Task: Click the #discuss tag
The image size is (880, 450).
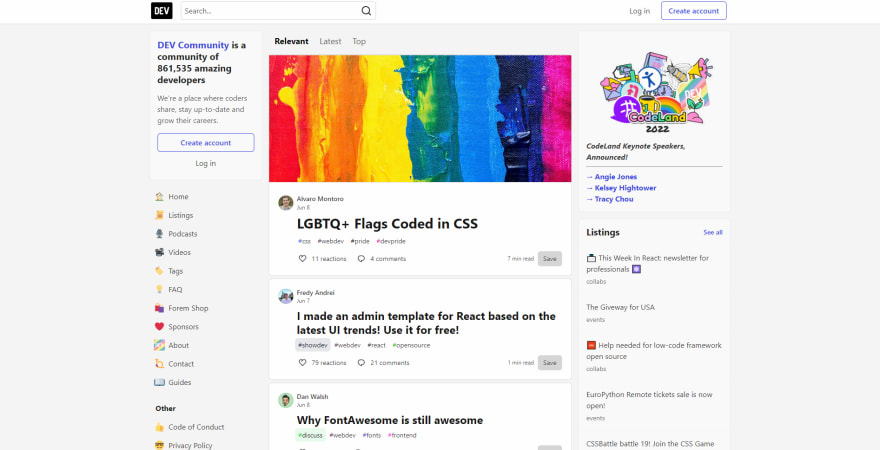Action: [x=310, y=435]
